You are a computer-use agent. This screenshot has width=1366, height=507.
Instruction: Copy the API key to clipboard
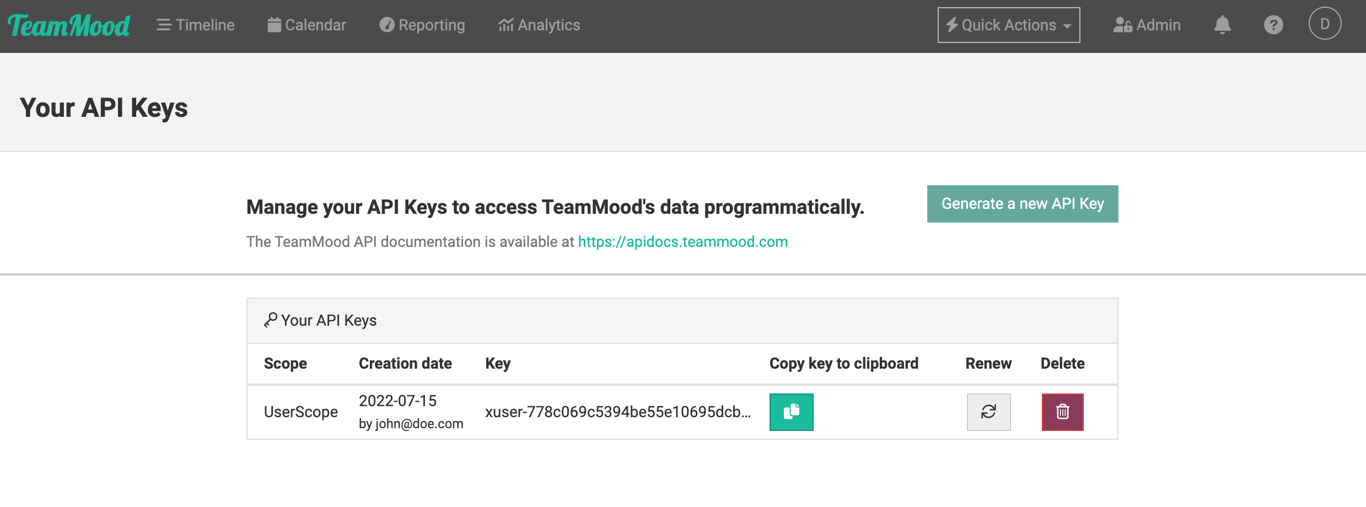pos(791,412)
